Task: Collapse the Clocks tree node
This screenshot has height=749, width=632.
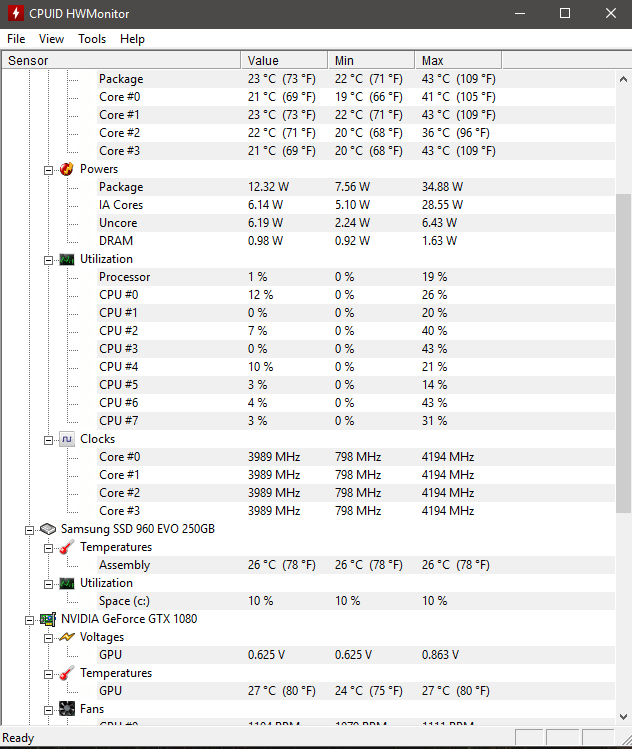Action: point(48,439)
